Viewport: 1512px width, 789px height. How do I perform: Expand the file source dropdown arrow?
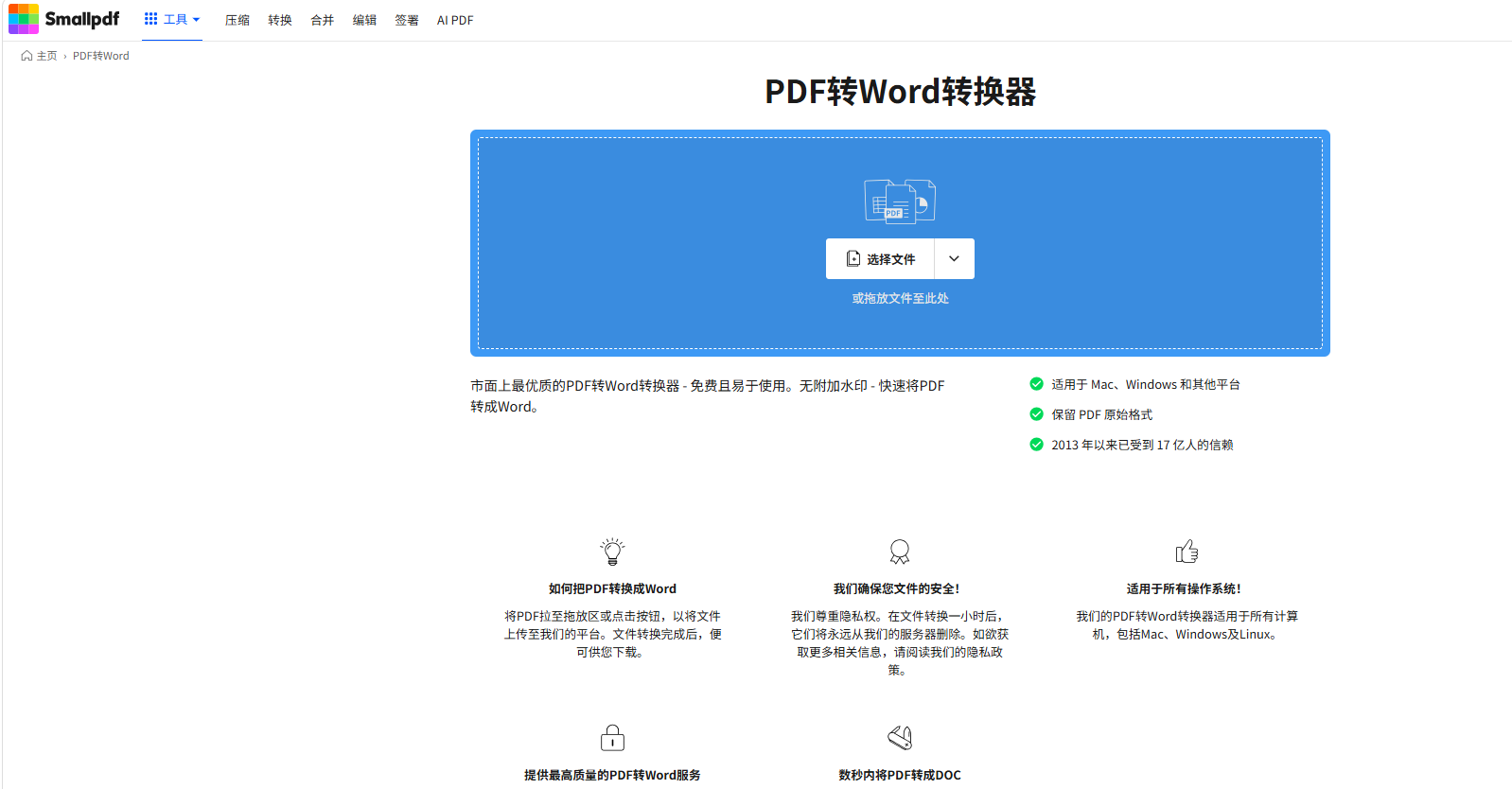click(x=954, y=258)
